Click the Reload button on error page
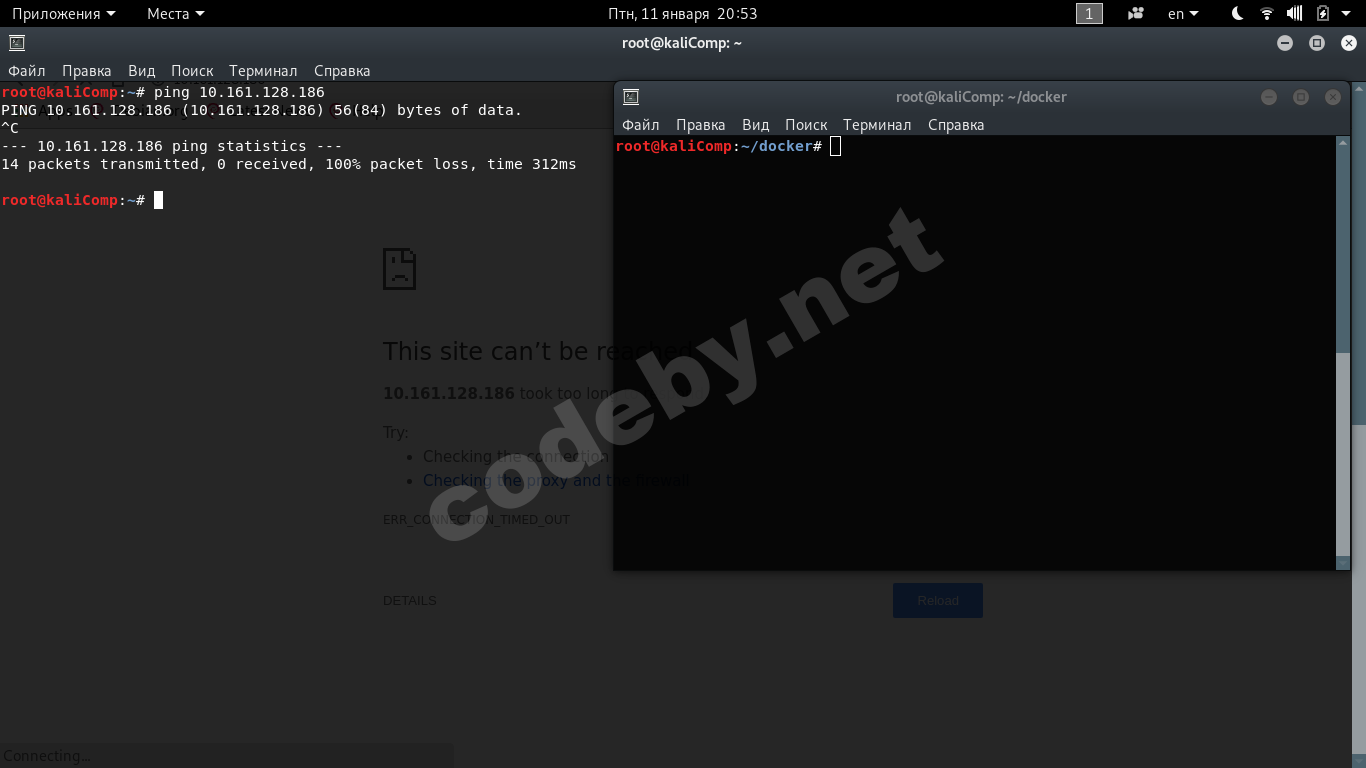 tap(938, 600)
